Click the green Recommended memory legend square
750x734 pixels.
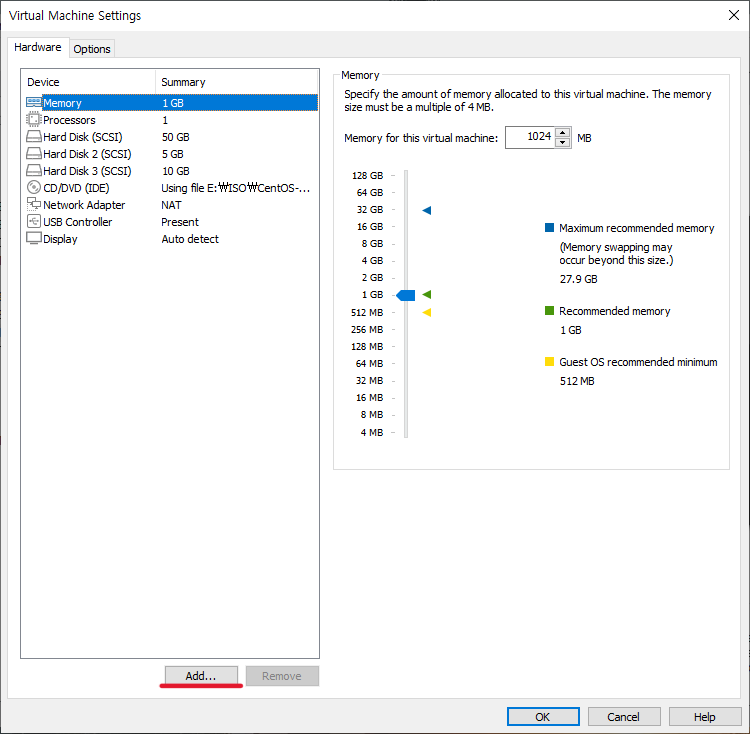coord(549,310)
